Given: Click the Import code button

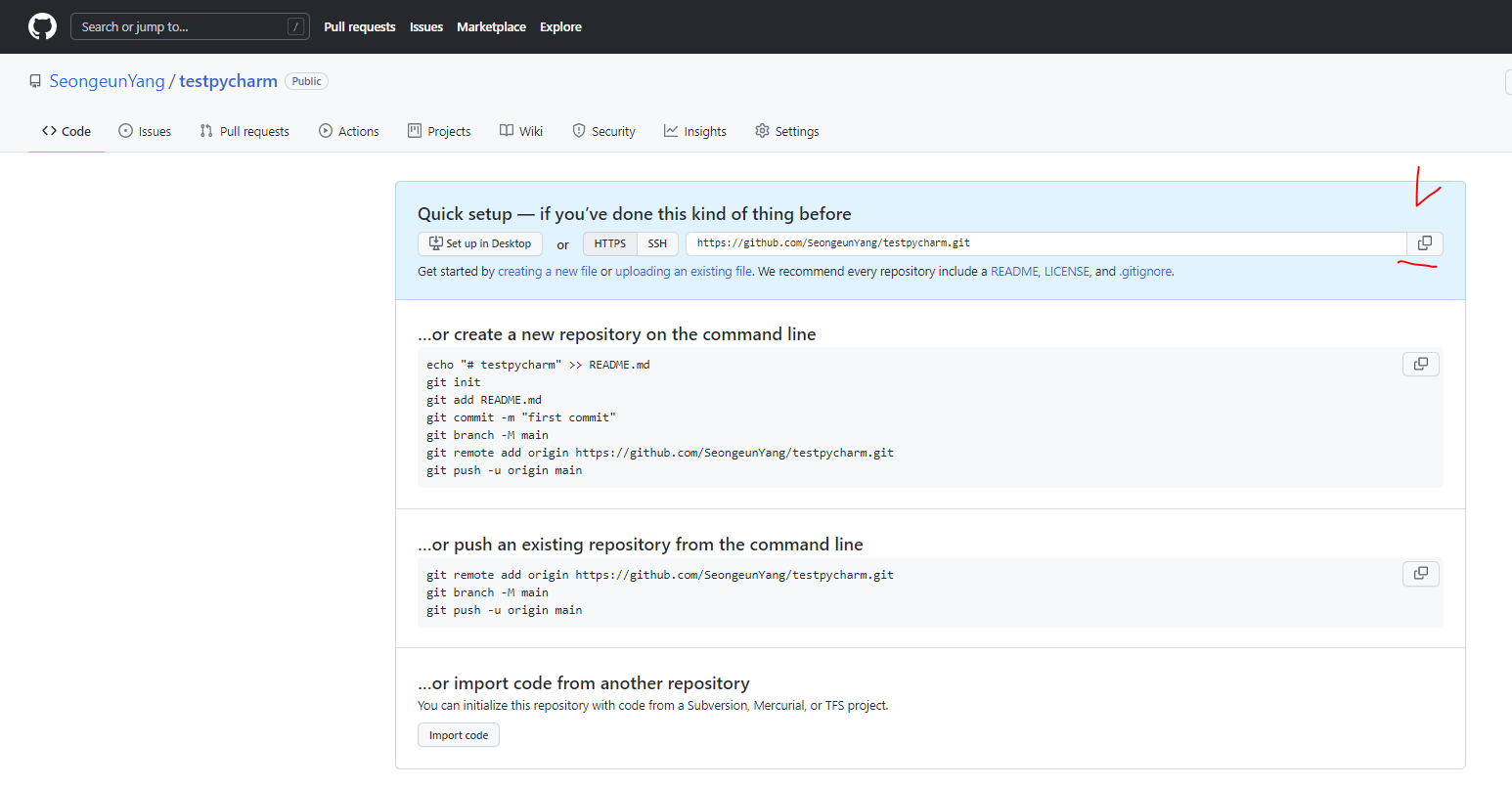Looking at the screenshot, I should point(459,735).
